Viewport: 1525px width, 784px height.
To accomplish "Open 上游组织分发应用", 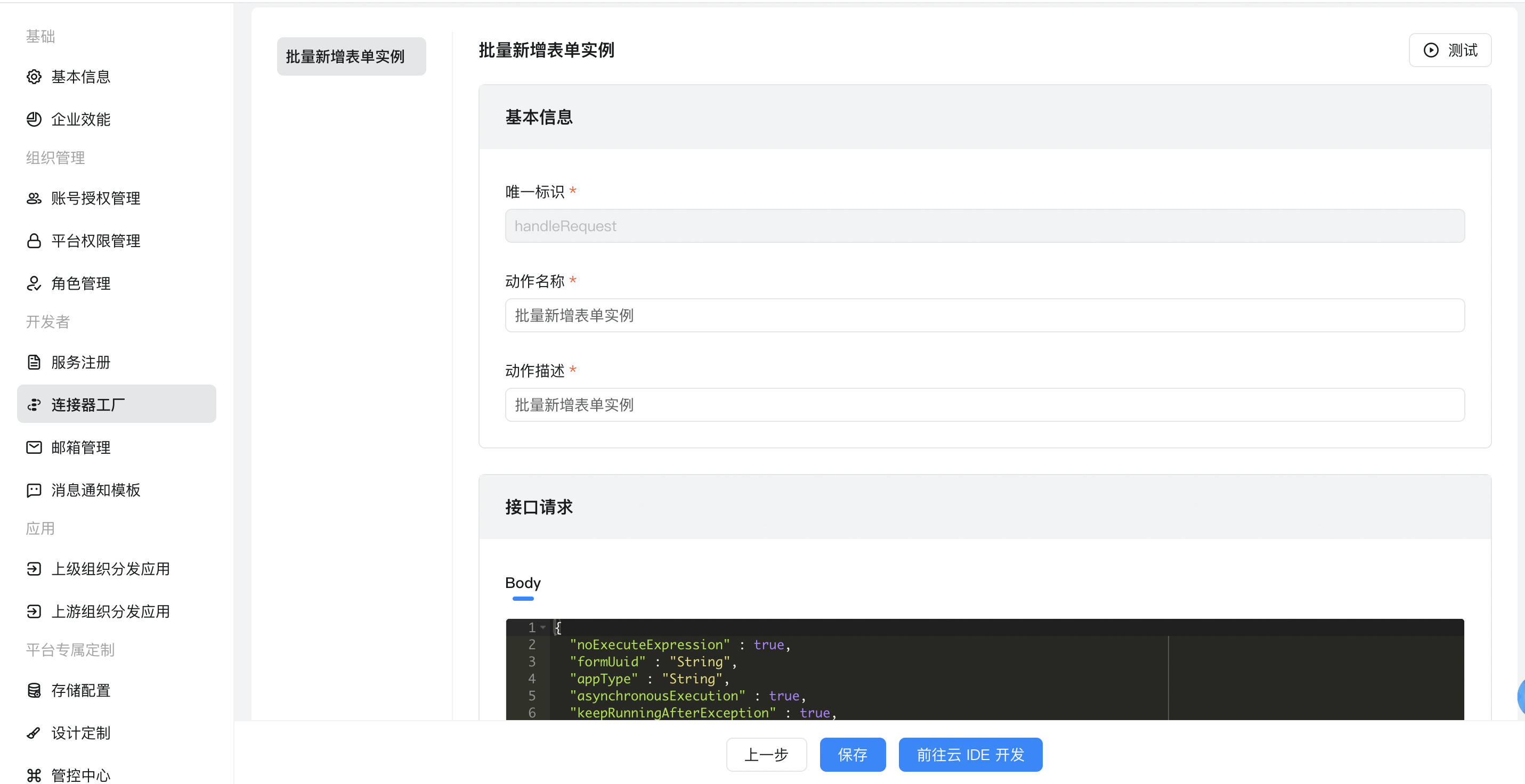I will tap(117, 611).
